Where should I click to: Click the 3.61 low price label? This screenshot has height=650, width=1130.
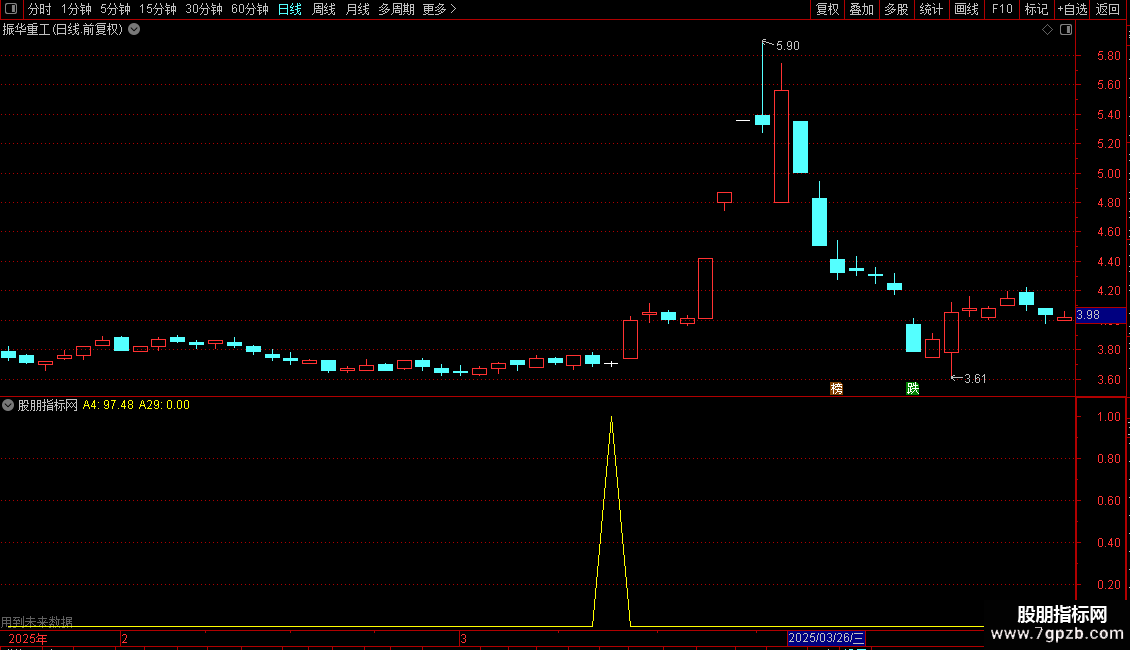pos(975,379)
